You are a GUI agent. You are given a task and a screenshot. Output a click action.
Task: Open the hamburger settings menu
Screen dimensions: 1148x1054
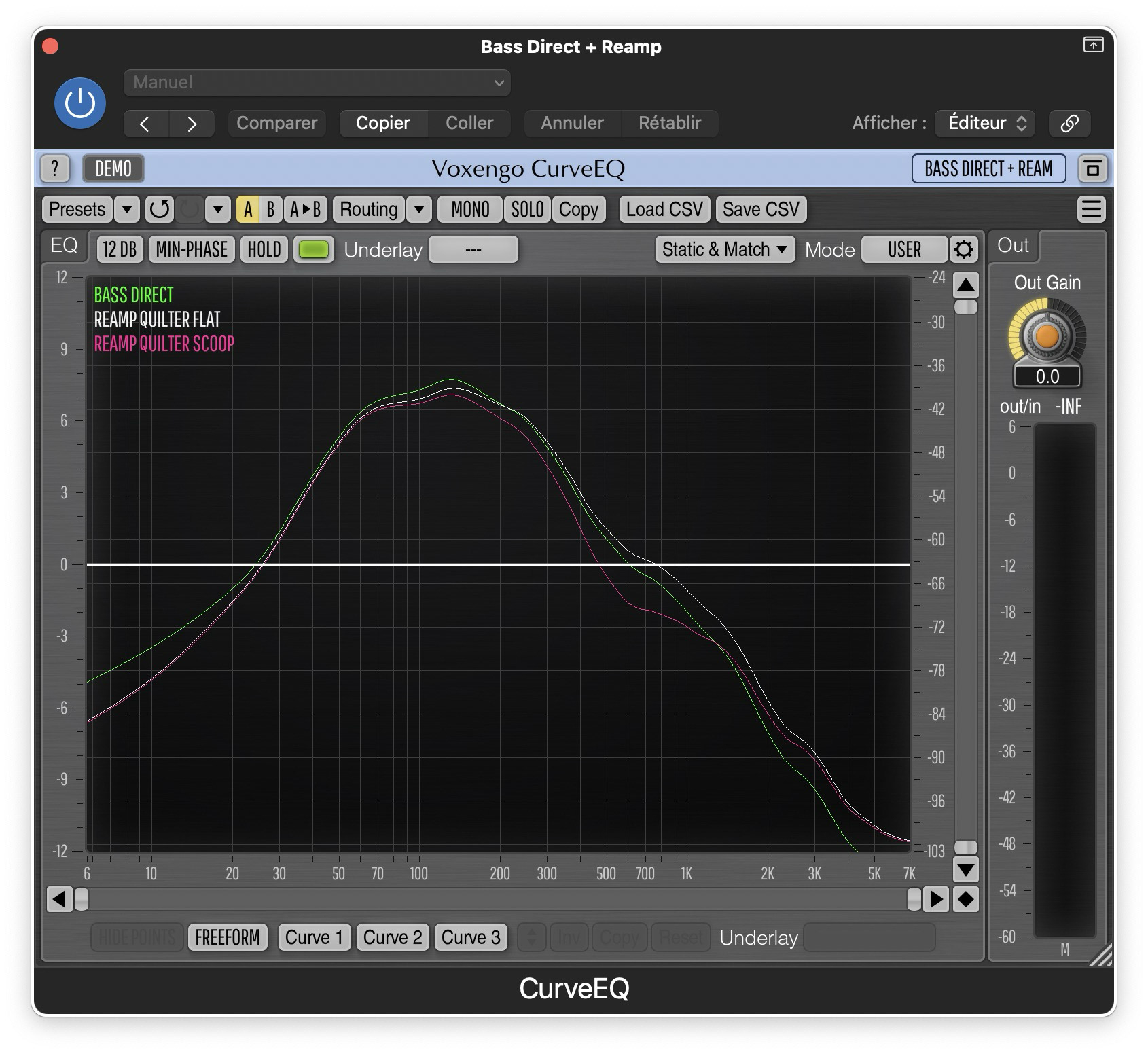point(1092,209)
